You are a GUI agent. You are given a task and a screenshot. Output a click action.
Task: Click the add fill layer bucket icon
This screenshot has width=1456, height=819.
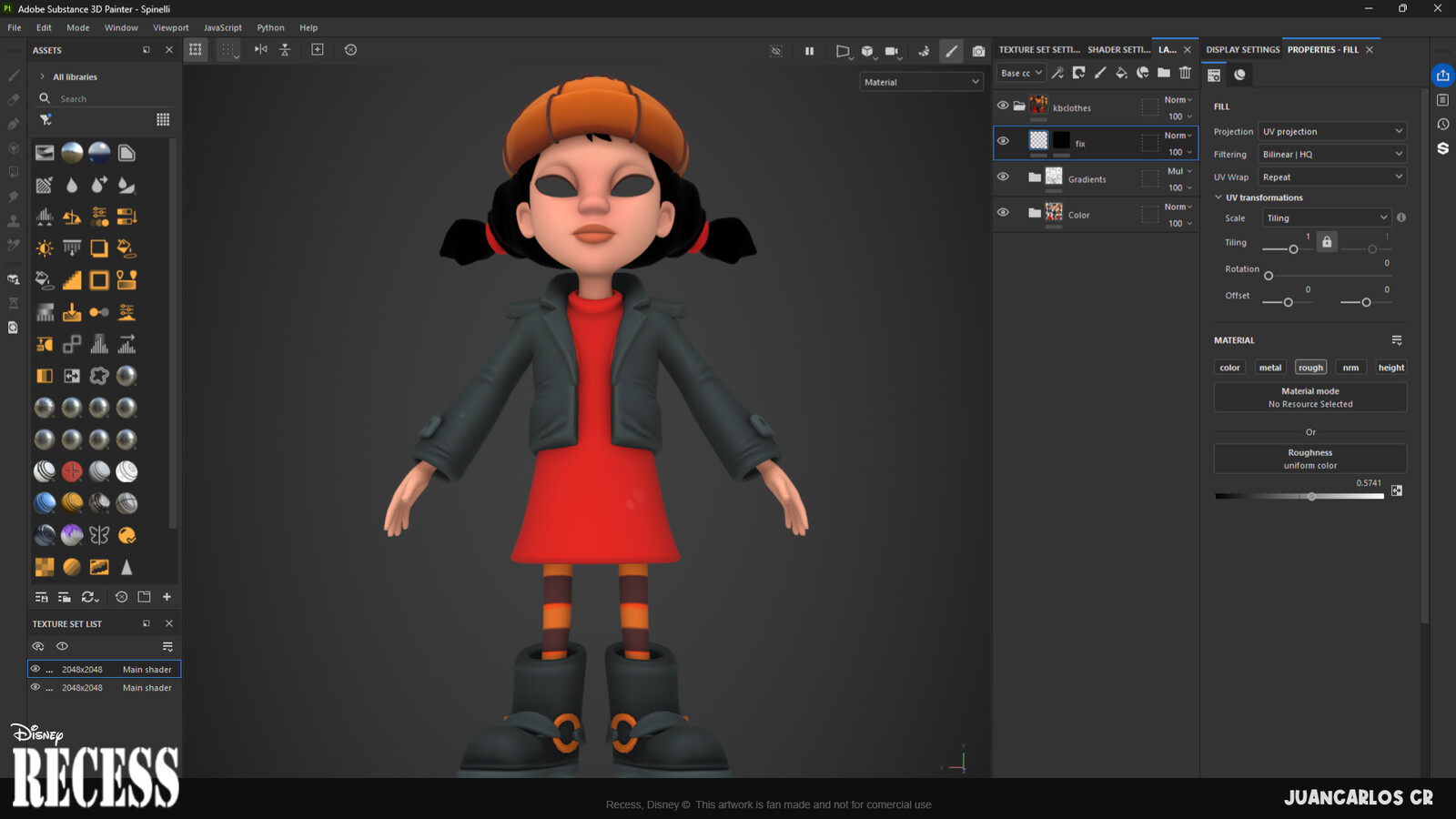pos(1121,73)
